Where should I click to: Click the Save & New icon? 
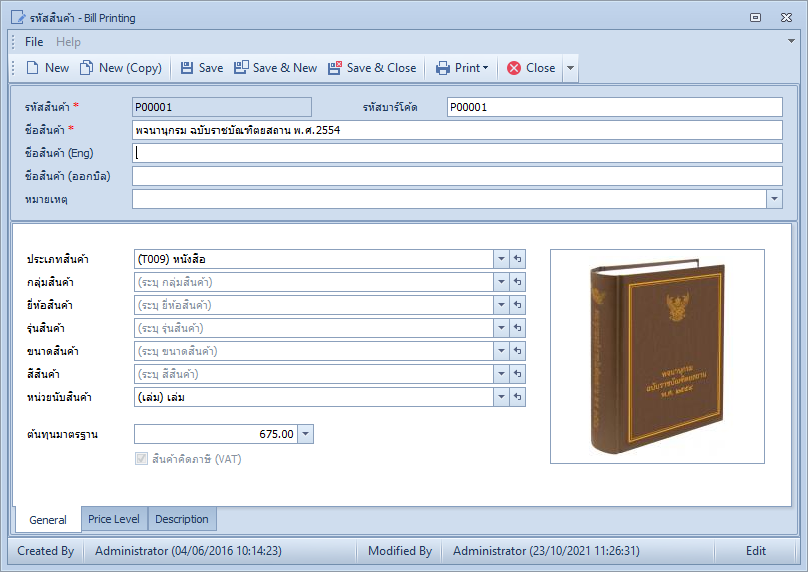coord(241,68)
